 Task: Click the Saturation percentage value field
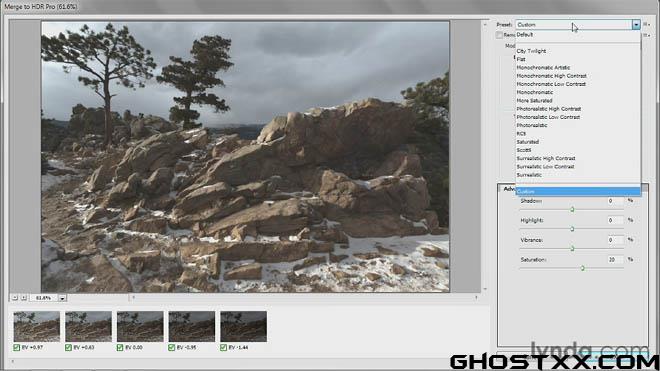pyautogui.click(x=615, y=260)
